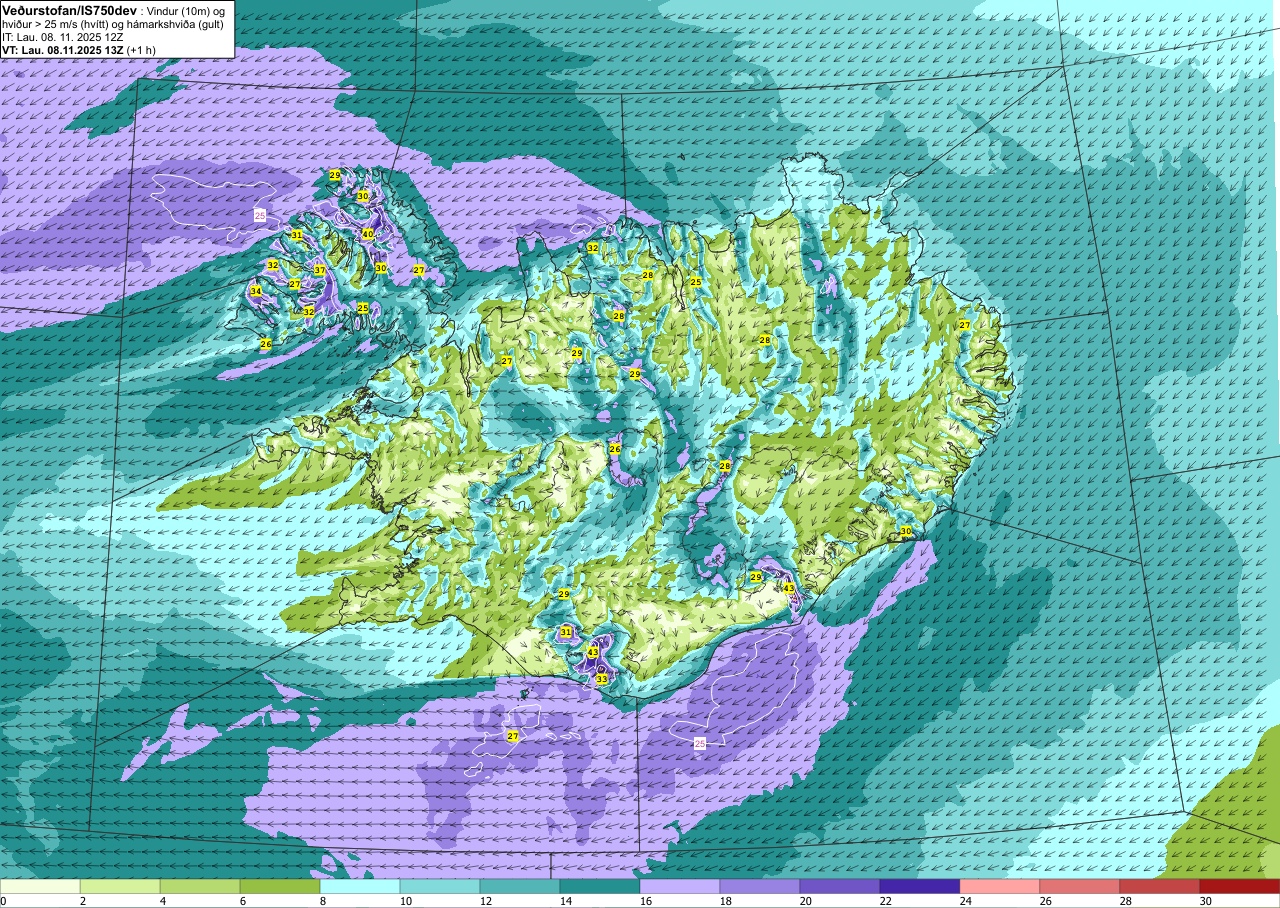Click the yellow 34 gust label in Westfjords
1280x908 pixels.
coord(256,292)
